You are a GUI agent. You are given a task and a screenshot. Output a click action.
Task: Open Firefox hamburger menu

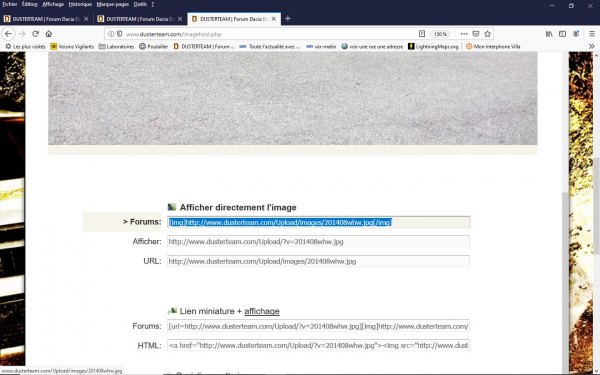tap(592, 34)
